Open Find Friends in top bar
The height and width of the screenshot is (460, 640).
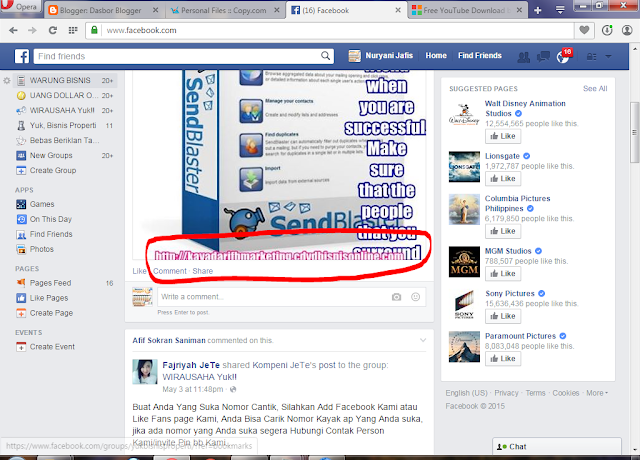pyautogui.click(x=480, y=56)
